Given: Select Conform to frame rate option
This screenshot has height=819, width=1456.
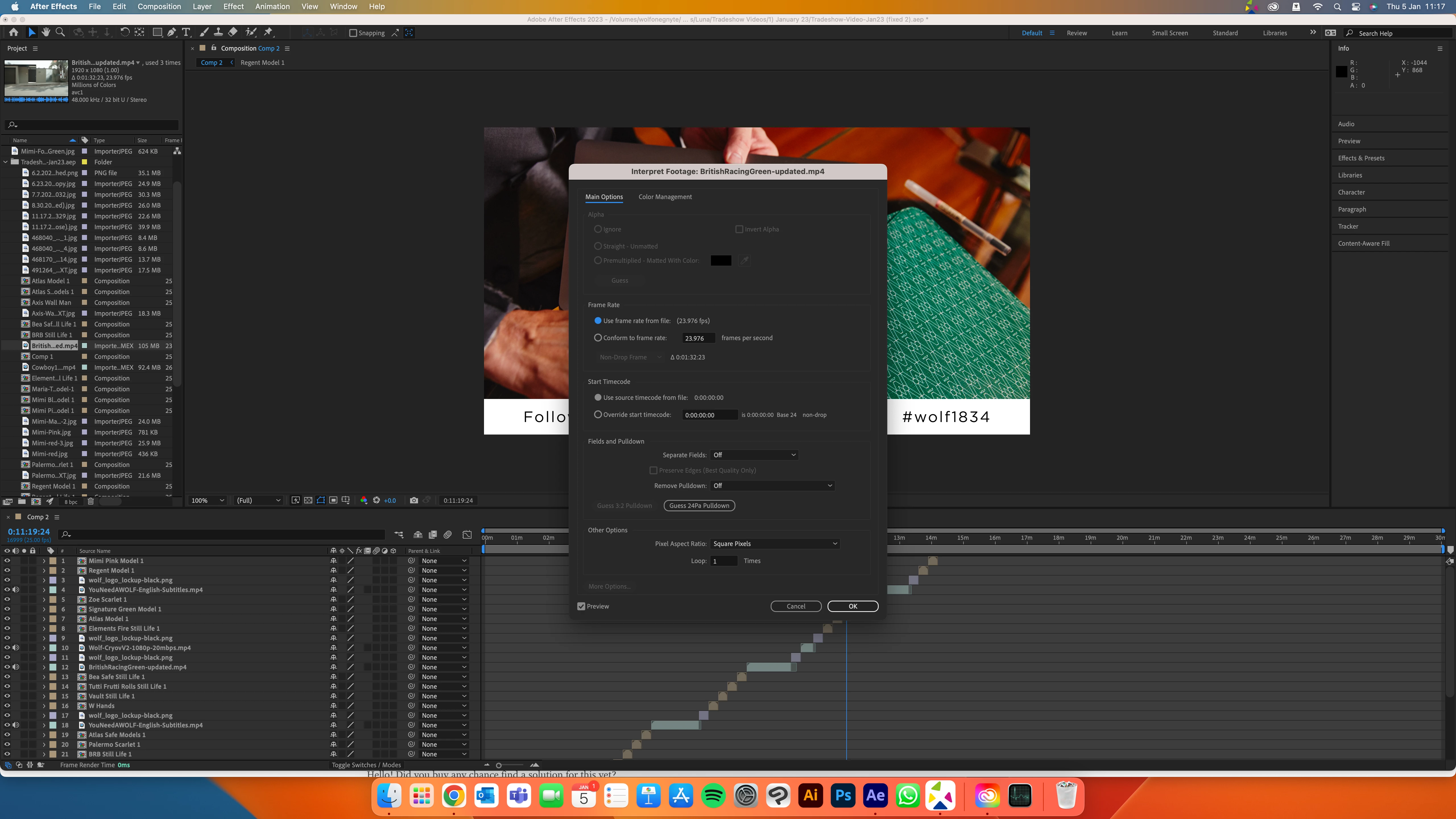Looking at the screenshot, I should click(598, 338).
